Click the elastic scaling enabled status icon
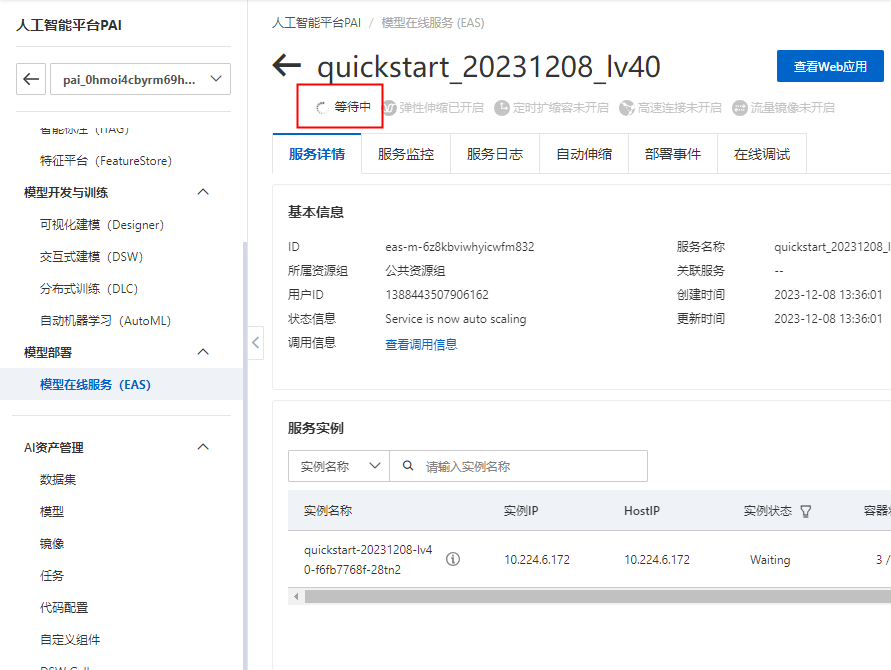The image size is (891, 670). click(389, 107)
